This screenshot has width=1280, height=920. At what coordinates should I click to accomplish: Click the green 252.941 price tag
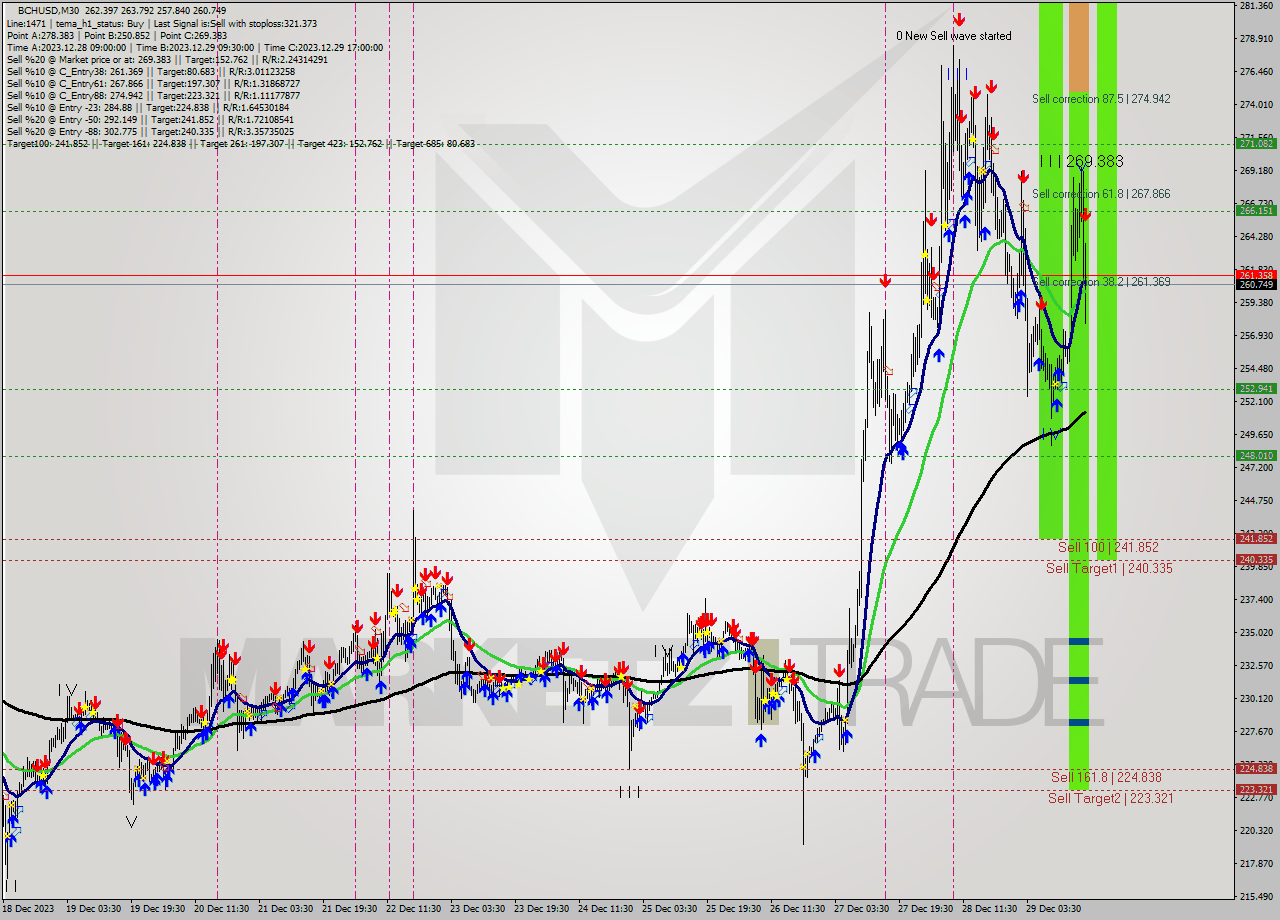click(1256, 389)
